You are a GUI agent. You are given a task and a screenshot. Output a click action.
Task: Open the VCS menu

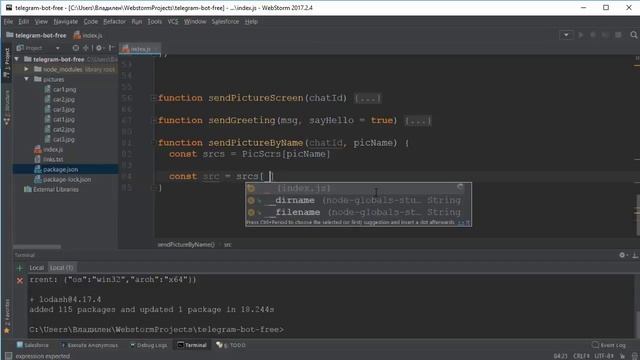[x=173, y=22]
